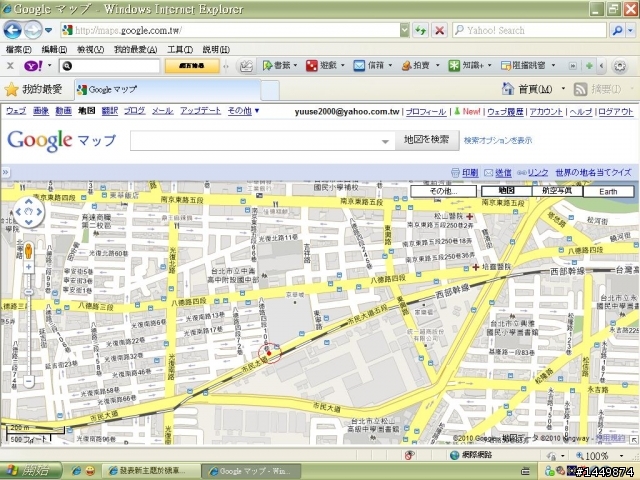Expand the side panel with » arrow
Viewport: 640px width, 480px height.
[x=5, y=172]
